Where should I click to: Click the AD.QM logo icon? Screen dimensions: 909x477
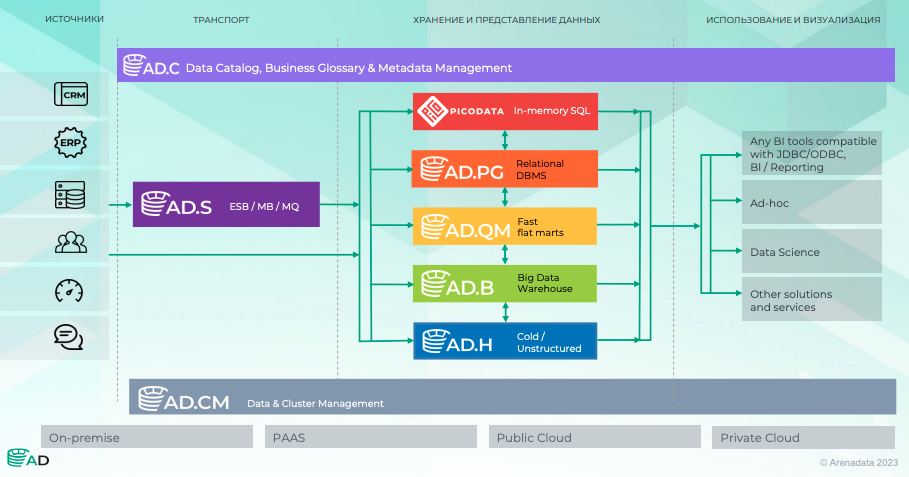coord(466,227)
